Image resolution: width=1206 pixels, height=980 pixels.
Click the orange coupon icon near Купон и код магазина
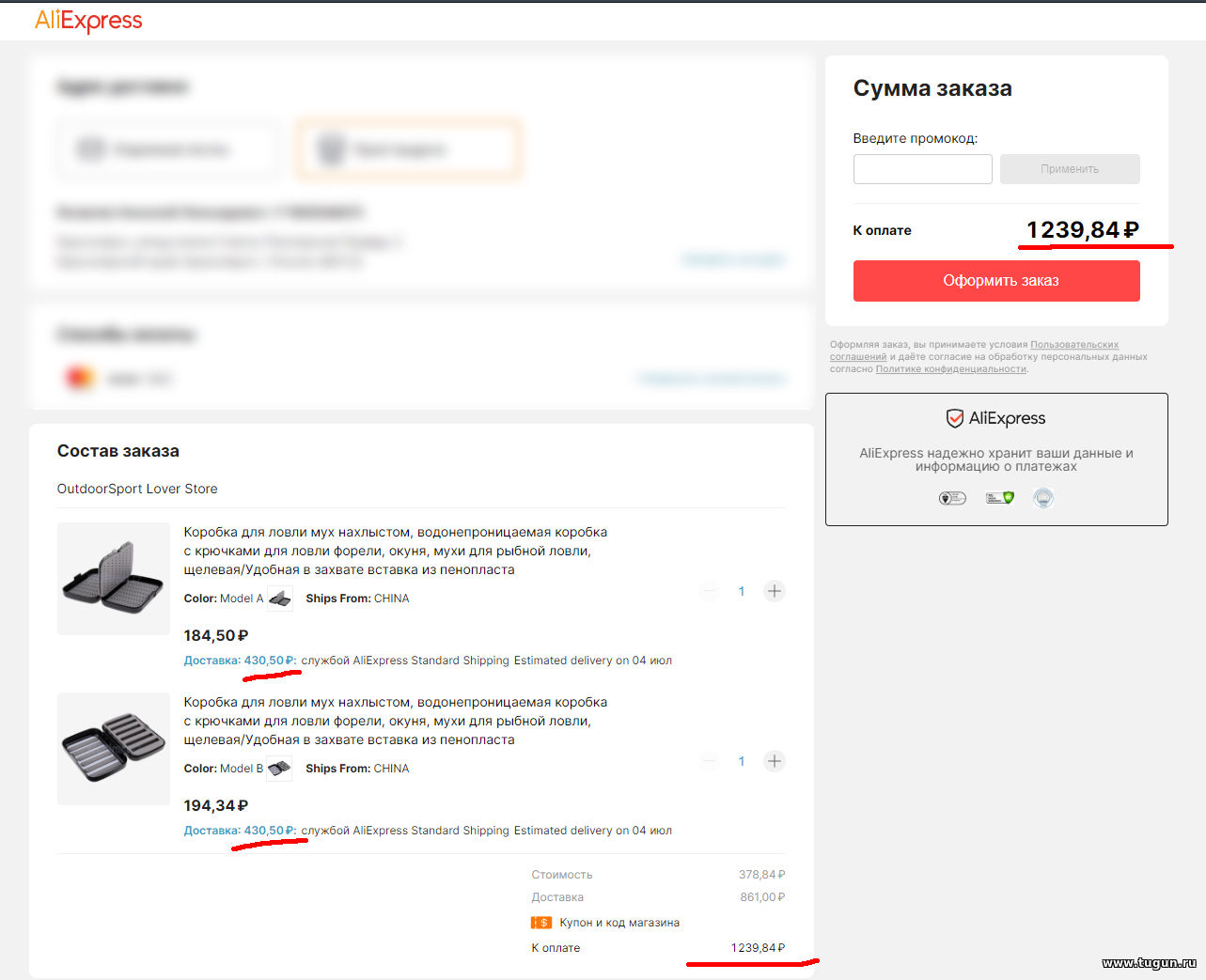[x=541, y=923]
